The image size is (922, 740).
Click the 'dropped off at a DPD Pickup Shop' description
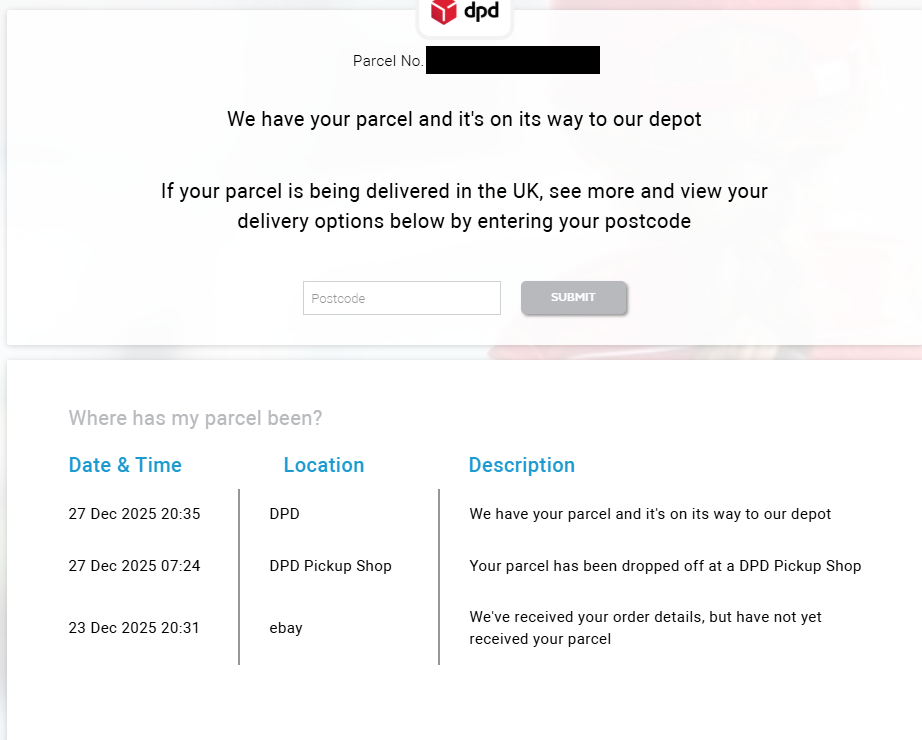[665, 566]
